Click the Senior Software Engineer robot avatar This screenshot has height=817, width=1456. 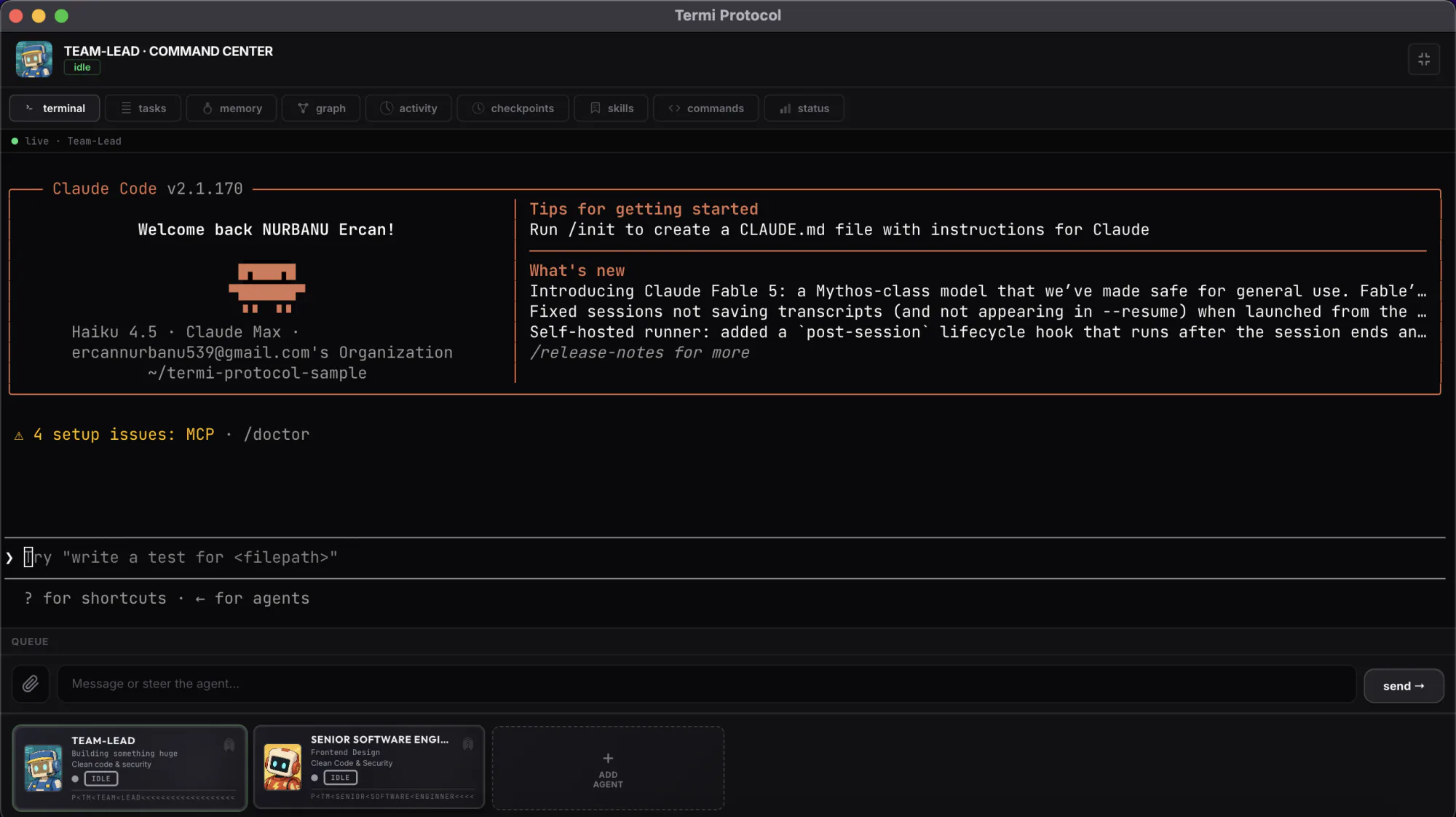pyautogui.click(x=282, y=767)
